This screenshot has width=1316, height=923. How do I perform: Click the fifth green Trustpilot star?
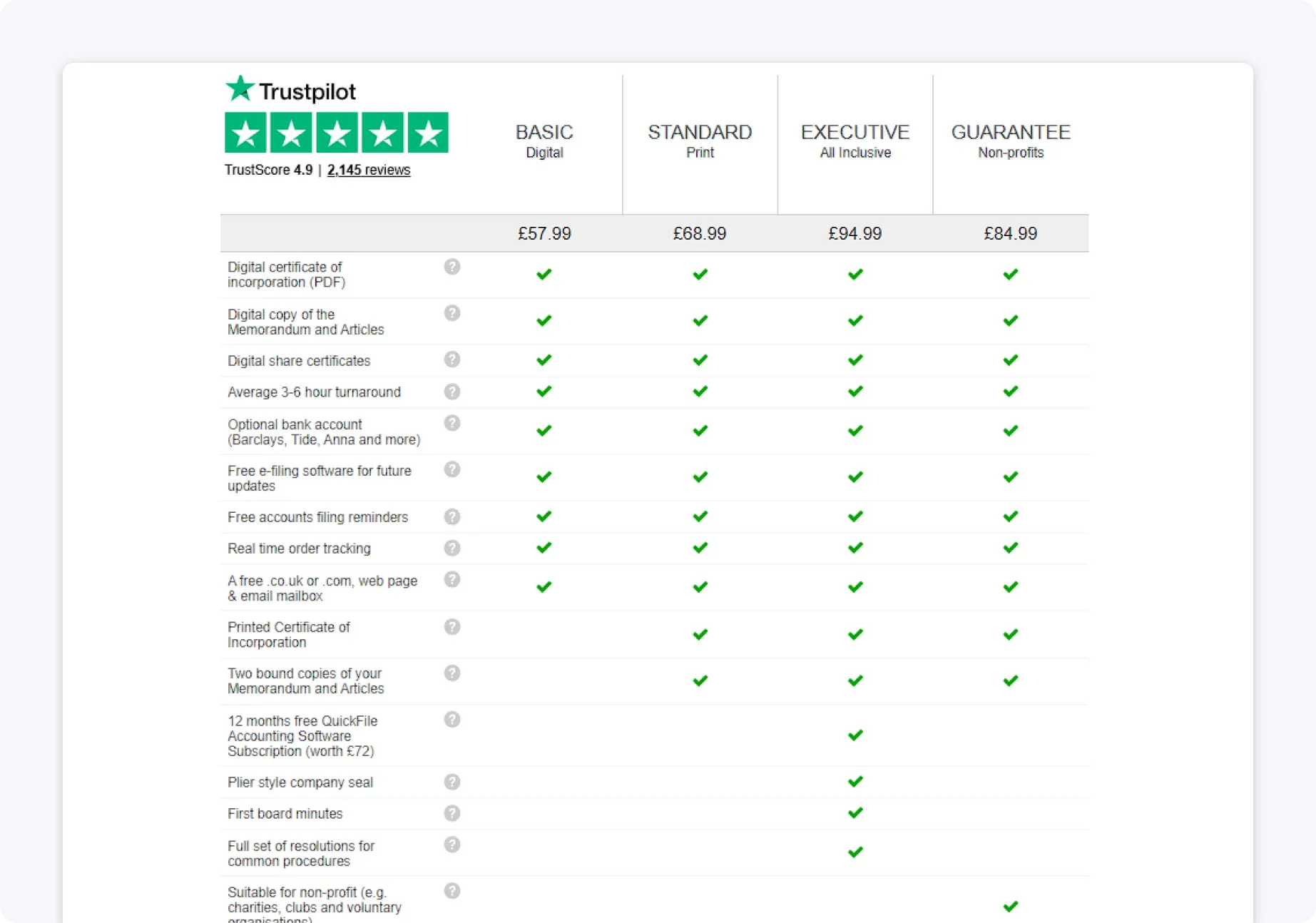pyautogui.click(x=429, y=133)
